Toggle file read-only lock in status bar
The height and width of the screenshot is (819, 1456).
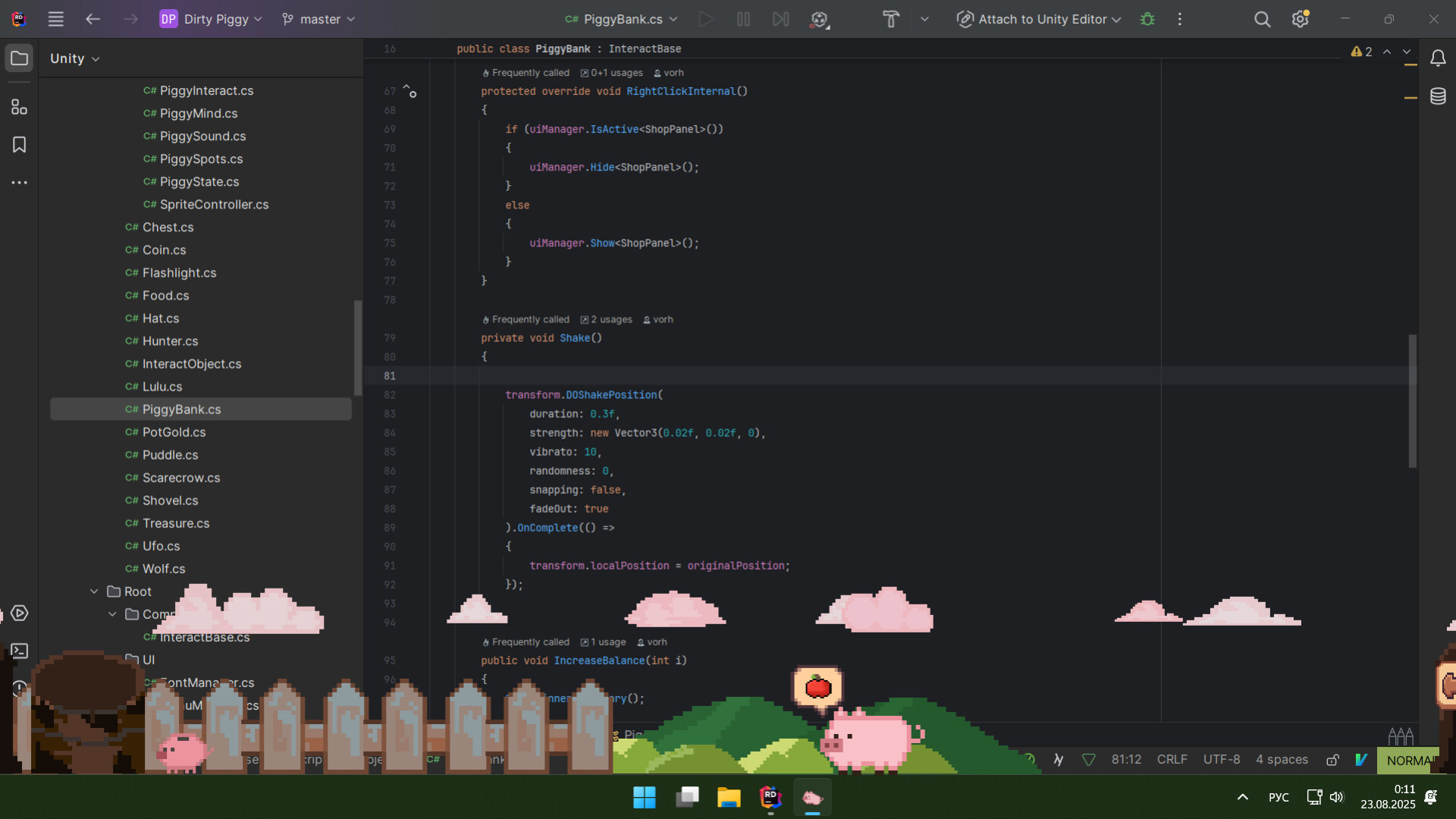1332,759
